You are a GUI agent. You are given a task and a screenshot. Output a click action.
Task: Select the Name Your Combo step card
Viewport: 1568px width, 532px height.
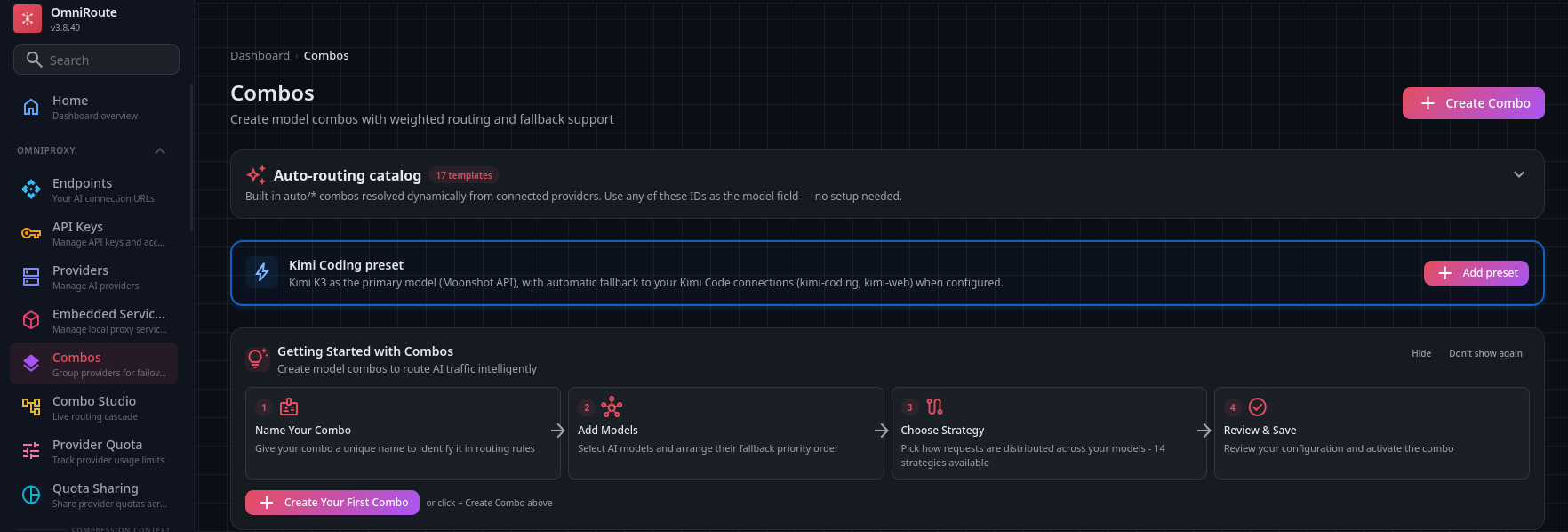pos(403,433)
